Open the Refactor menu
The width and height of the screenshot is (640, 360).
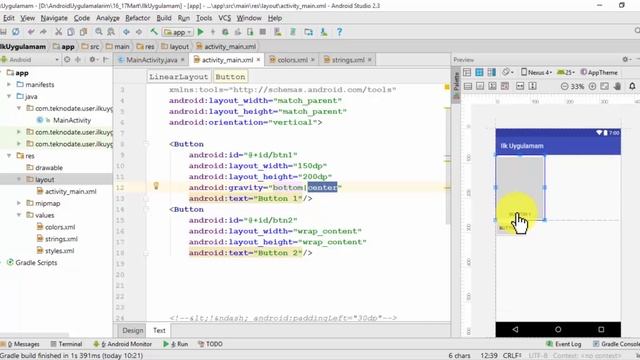tap(138, 18)
